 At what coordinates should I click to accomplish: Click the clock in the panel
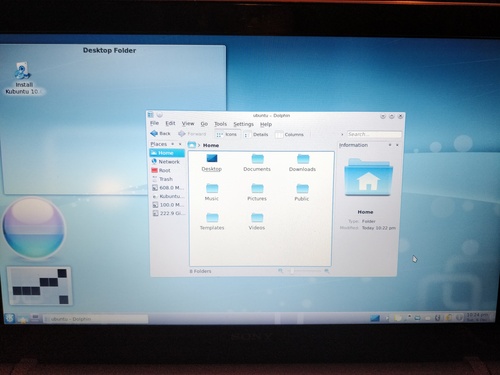click(477, 317)
